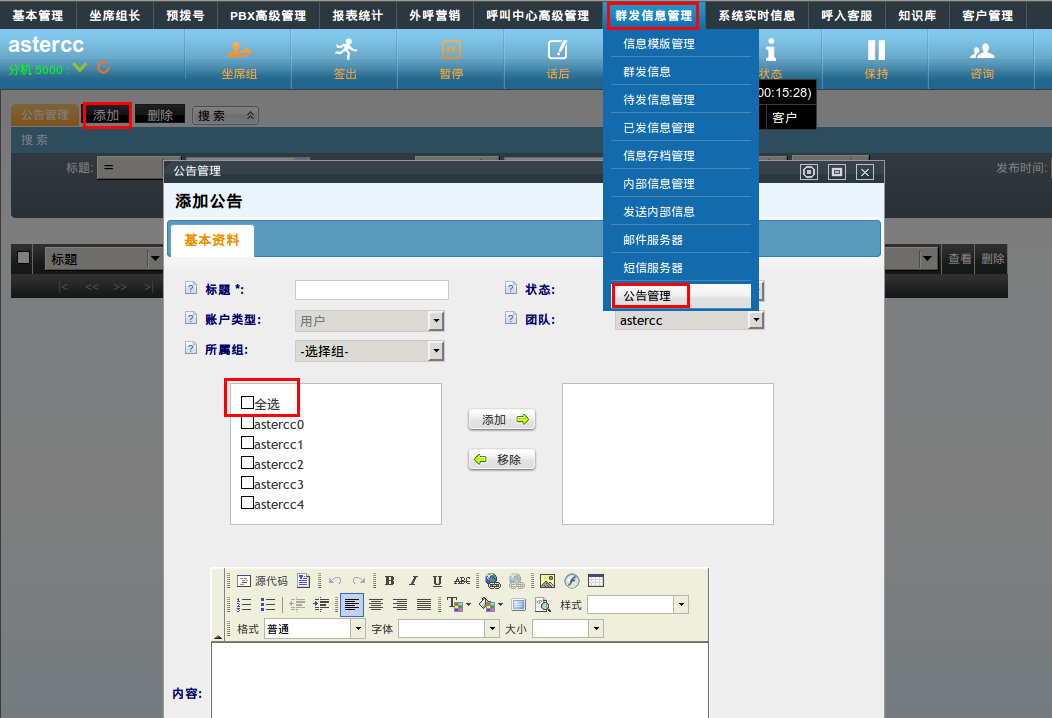Center align text in the editor

[376, 605]
